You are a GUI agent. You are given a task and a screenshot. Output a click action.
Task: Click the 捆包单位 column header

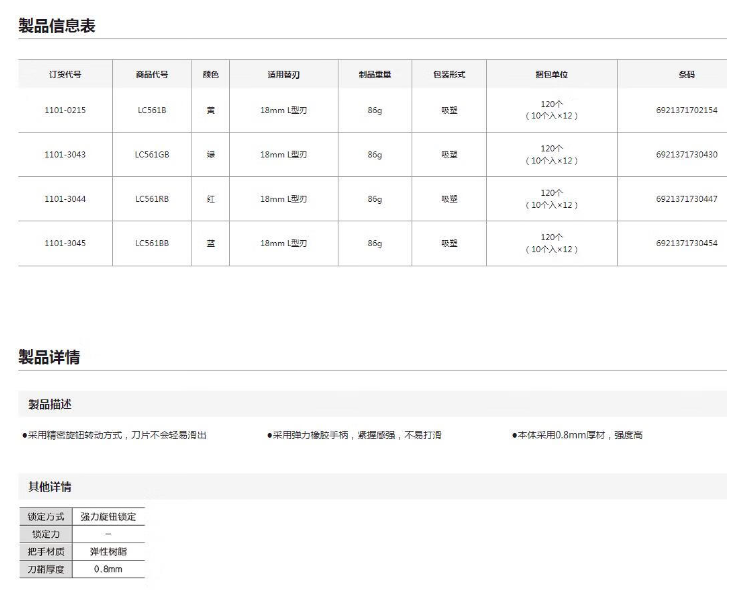point(551,74)
